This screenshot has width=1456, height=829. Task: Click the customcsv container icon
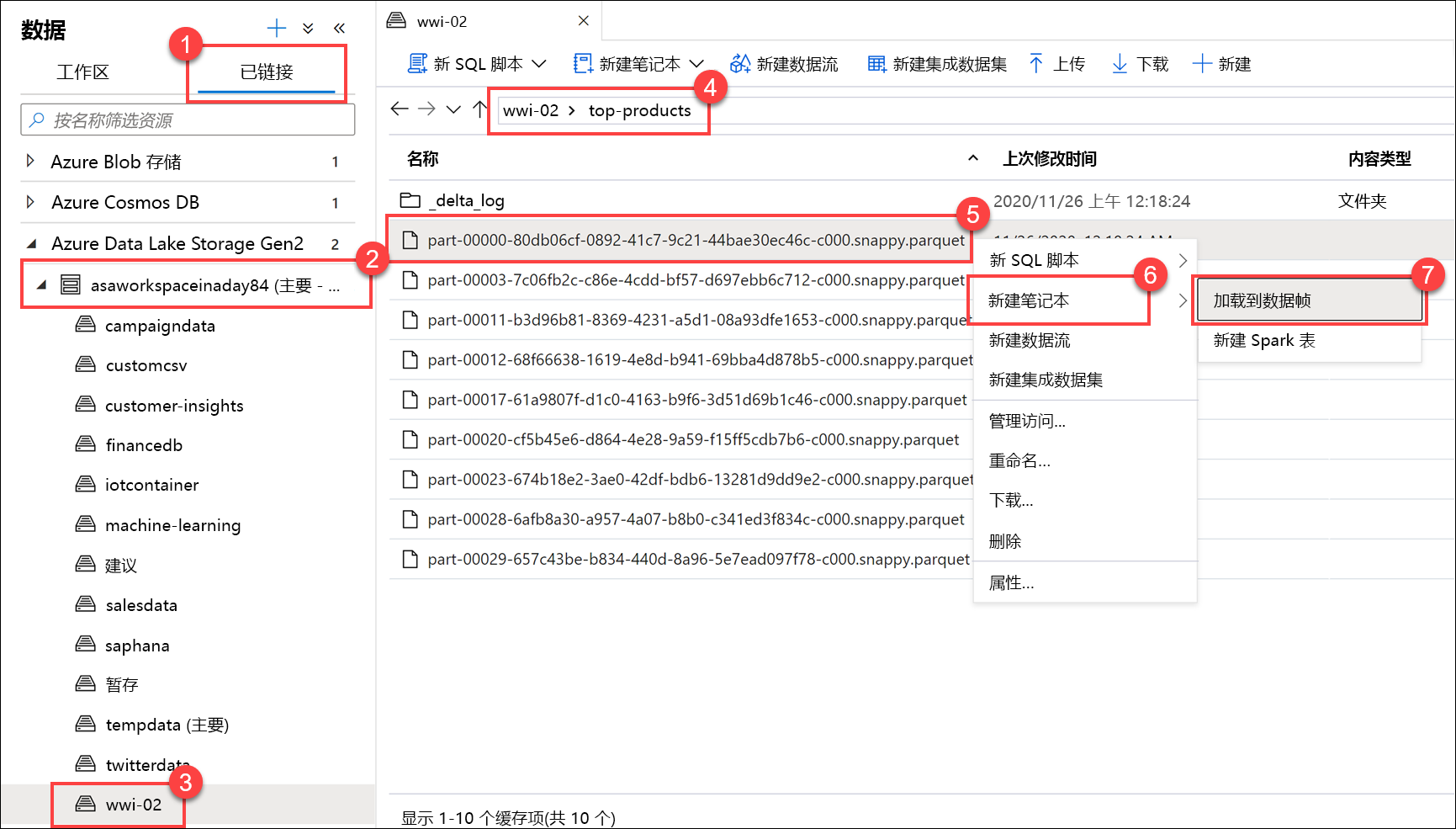click(86, 364)
